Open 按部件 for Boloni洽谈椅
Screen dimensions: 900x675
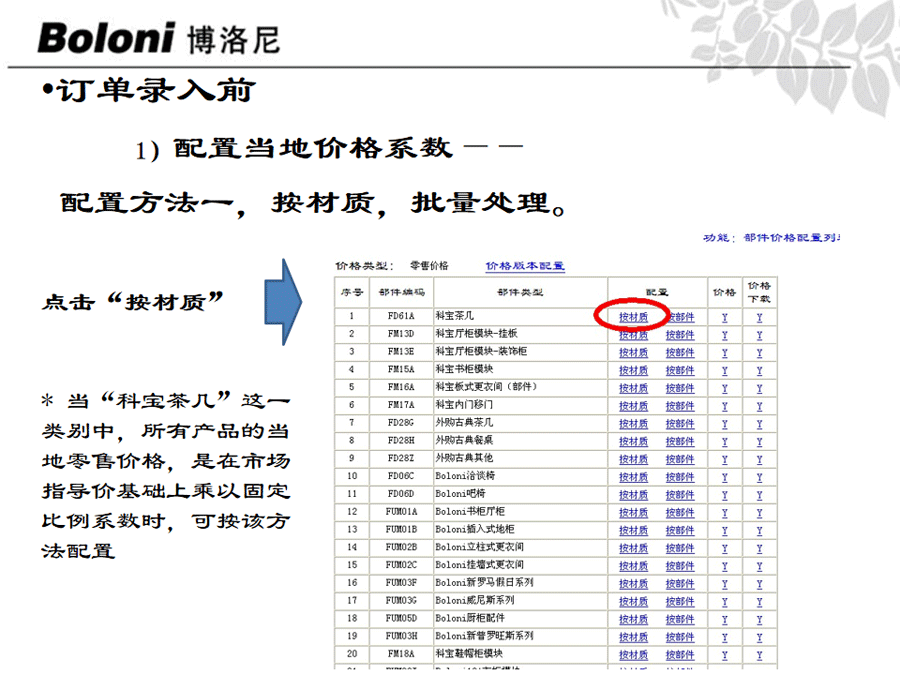pyautogui.click(x=680, y=476)
